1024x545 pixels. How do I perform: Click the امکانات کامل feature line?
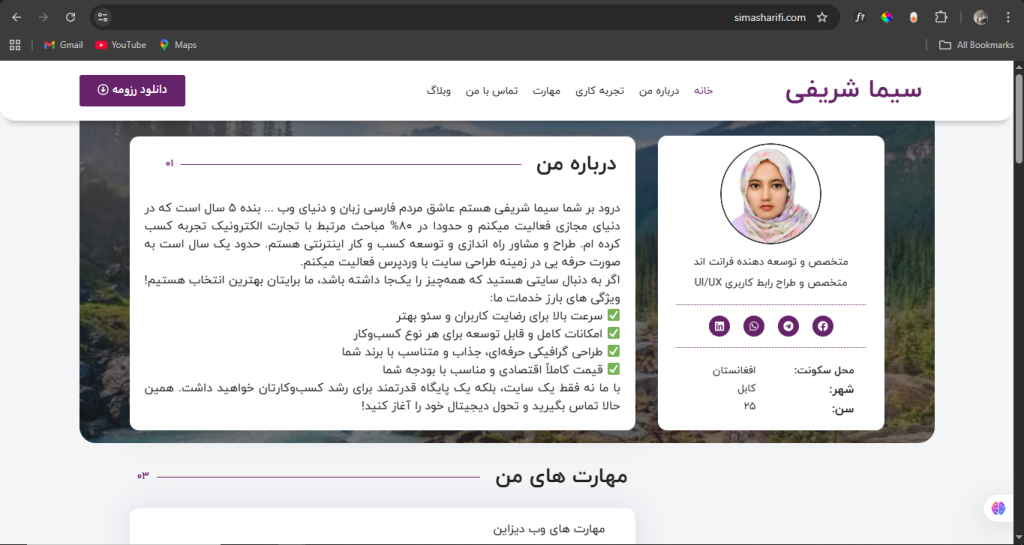point(487,334)
